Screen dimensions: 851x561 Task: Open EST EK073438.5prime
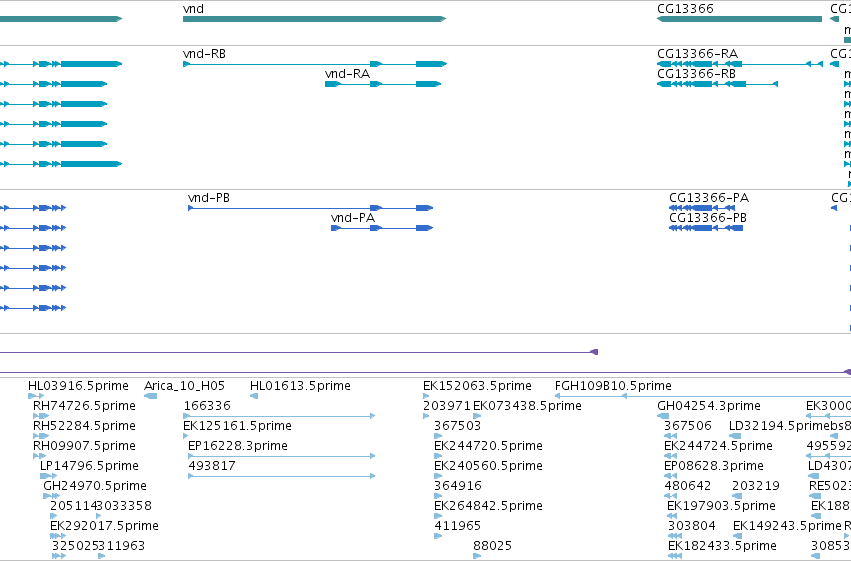(x=527, y=406)
